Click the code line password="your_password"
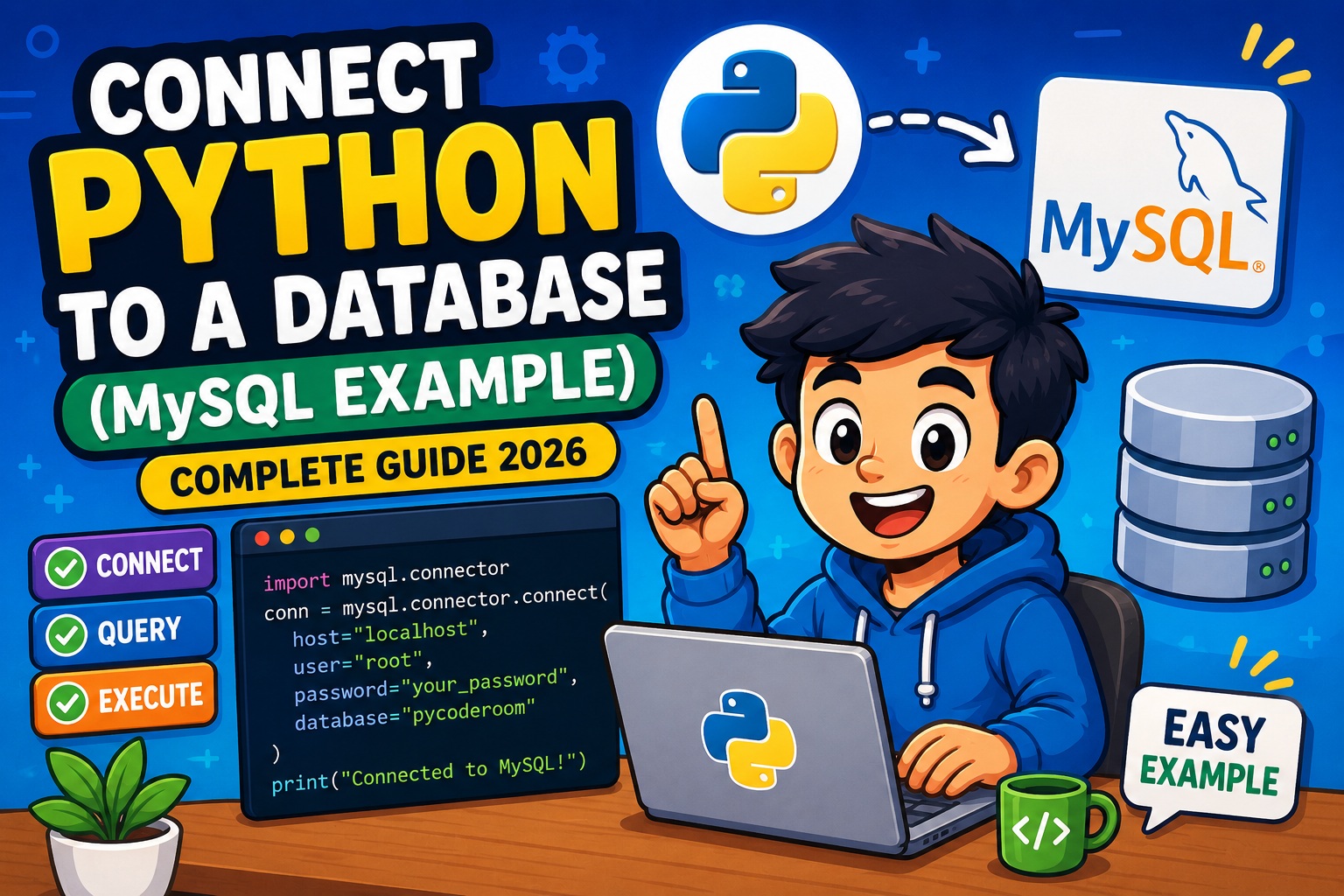The width and height of the screenshot is (1344, 896). 436,688
